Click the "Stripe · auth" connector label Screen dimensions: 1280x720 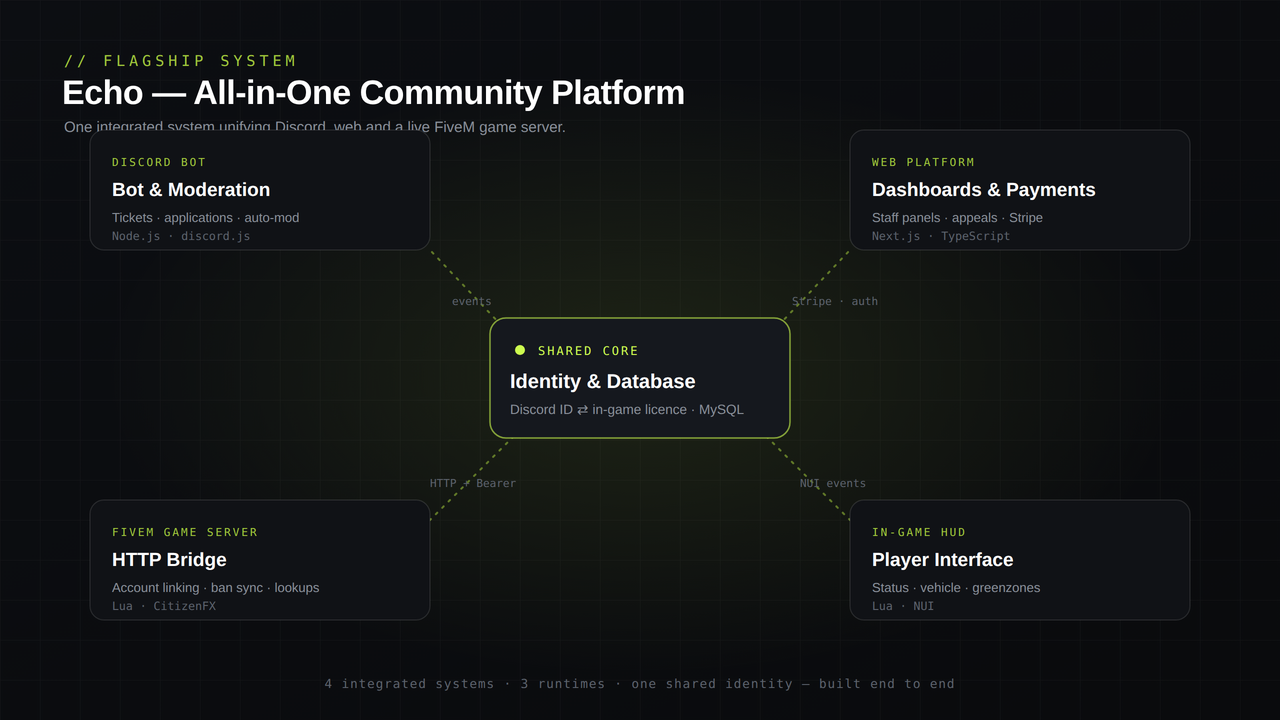tap(835, 301)
